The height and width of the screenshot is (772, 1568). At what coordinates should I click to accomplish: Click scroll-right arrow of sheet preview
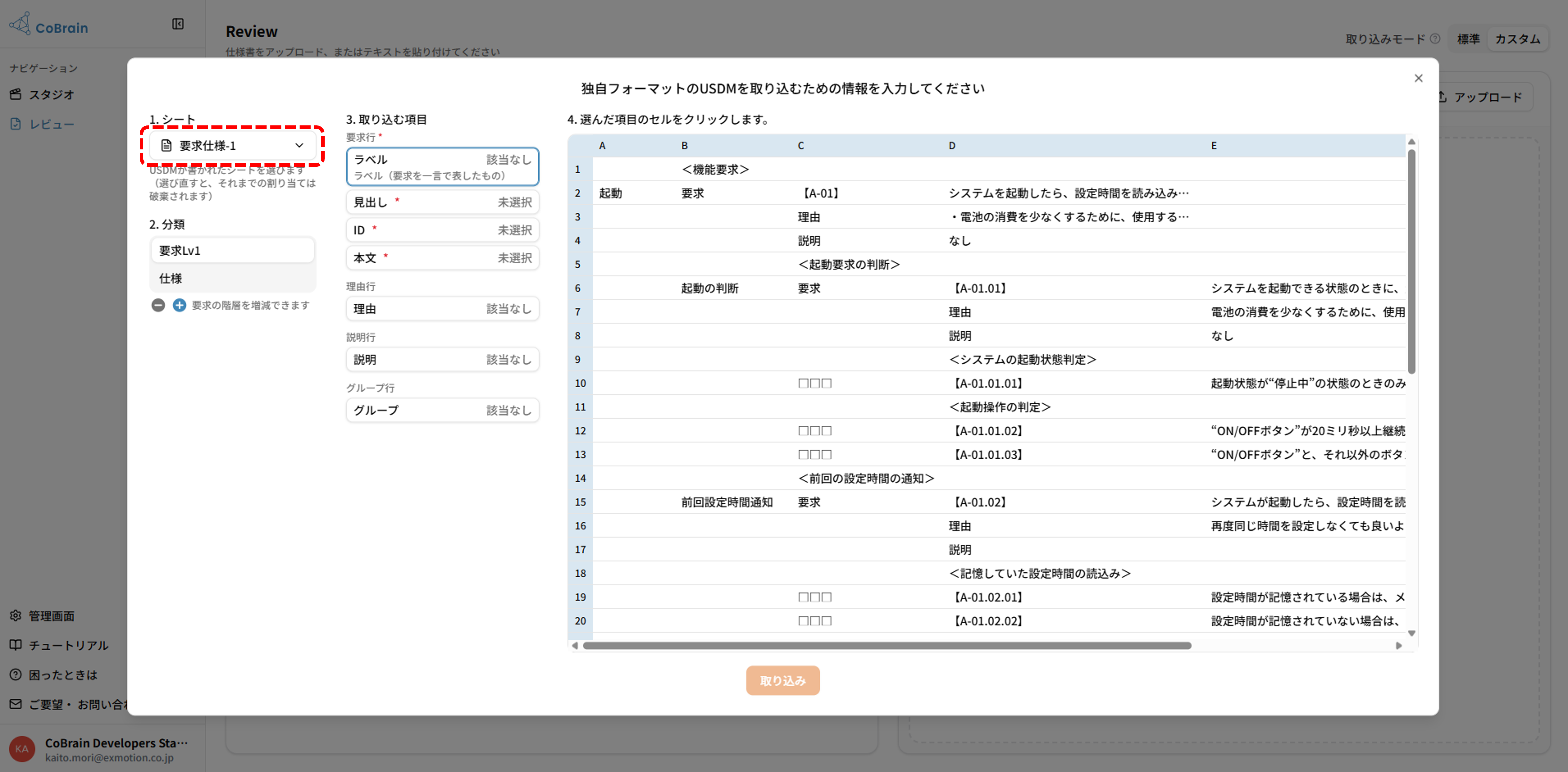coord(1399,646)
